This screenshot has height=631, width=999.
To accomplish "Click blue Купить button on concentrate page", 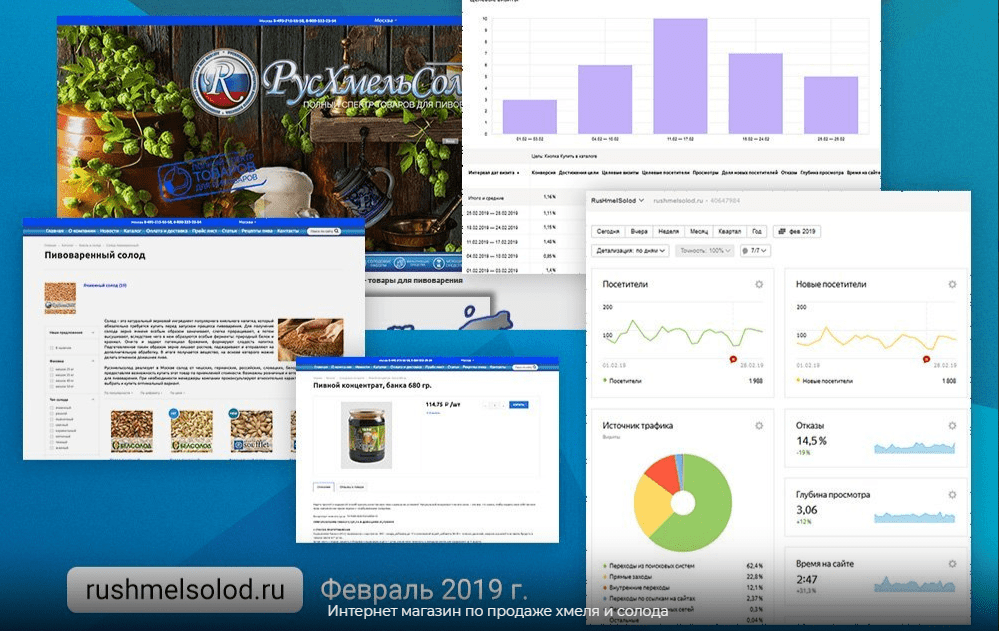I will [x=518, y=405].
